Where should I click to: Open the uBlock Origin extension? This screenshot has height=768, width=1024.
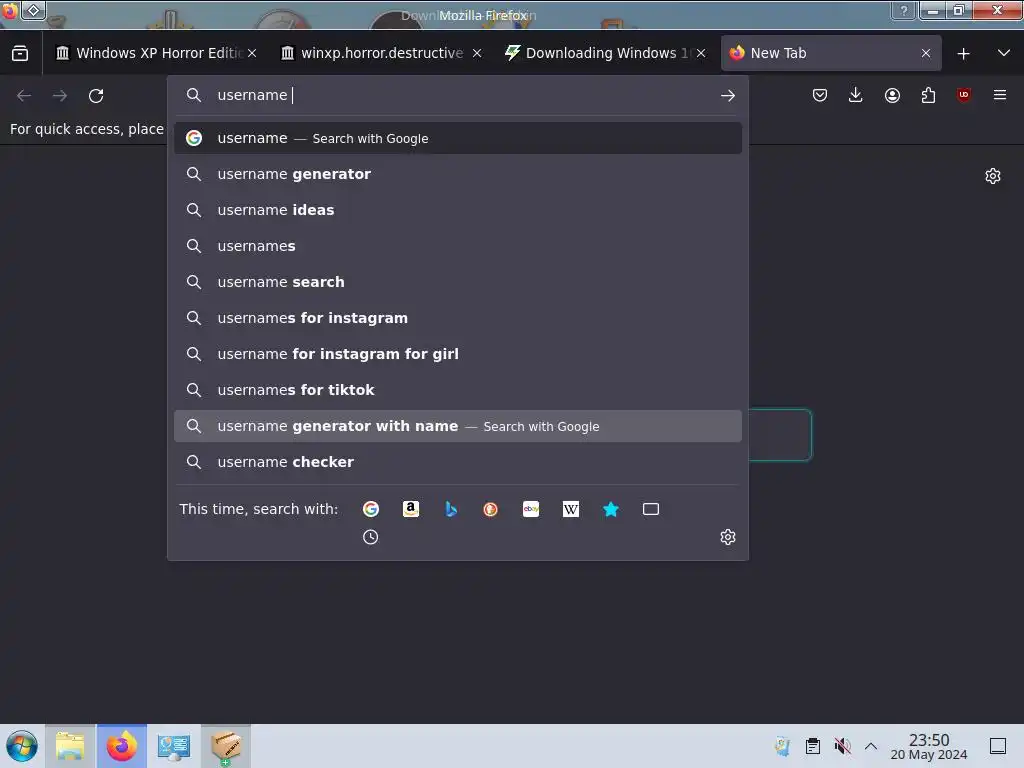click(964, 95)
